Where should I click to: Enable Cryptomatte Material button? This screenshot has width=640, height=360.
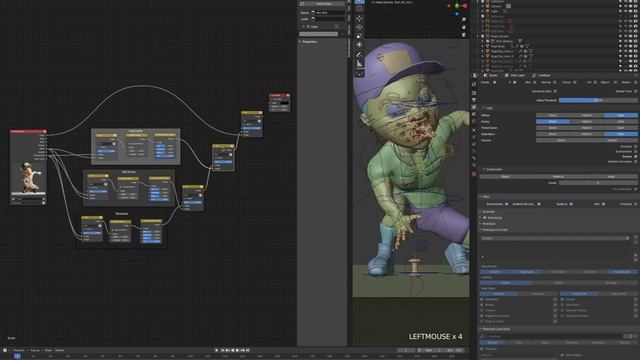(x=558, y=177)
